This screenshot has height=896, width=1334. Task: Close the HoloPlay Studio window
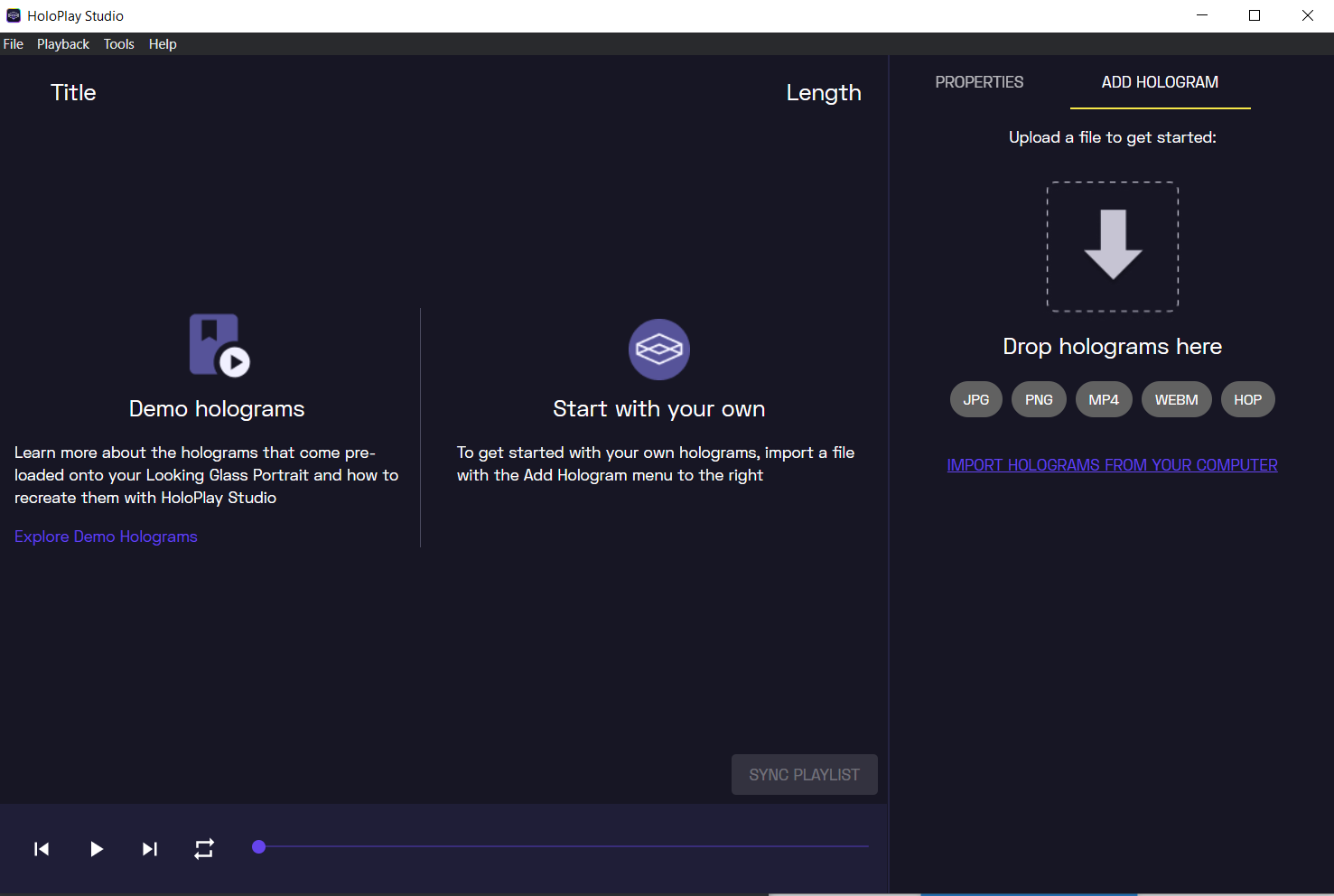[x=1307, y=15]
